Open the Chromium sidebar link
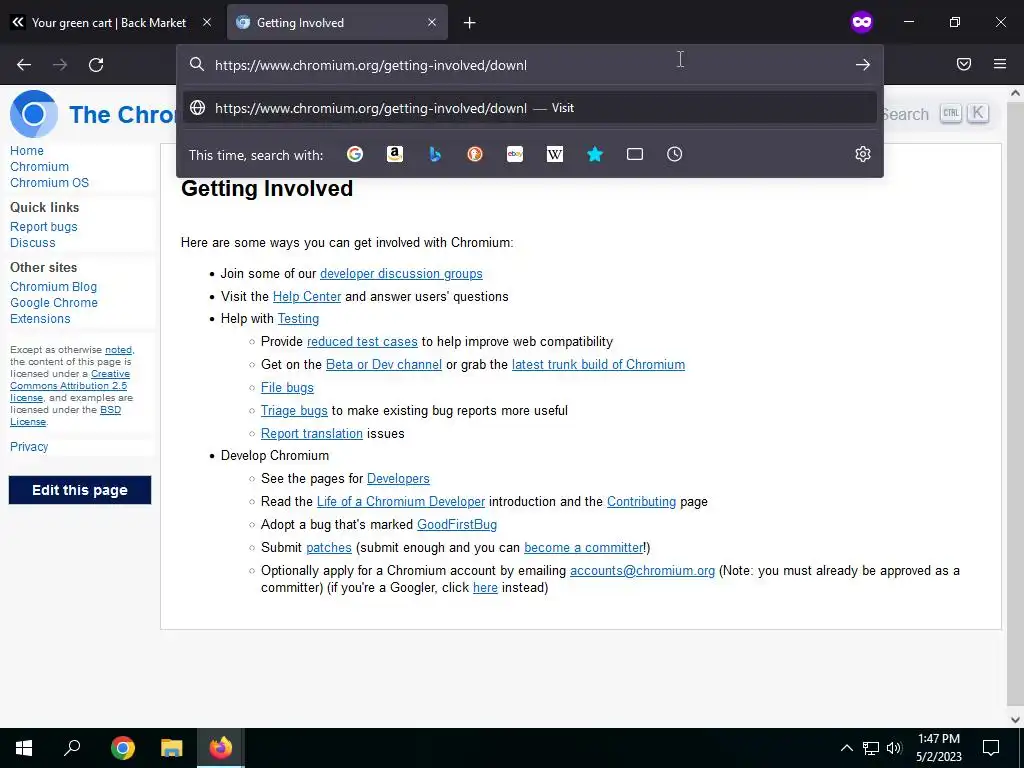Viewport: 1024px width, 768px height. 39,167
